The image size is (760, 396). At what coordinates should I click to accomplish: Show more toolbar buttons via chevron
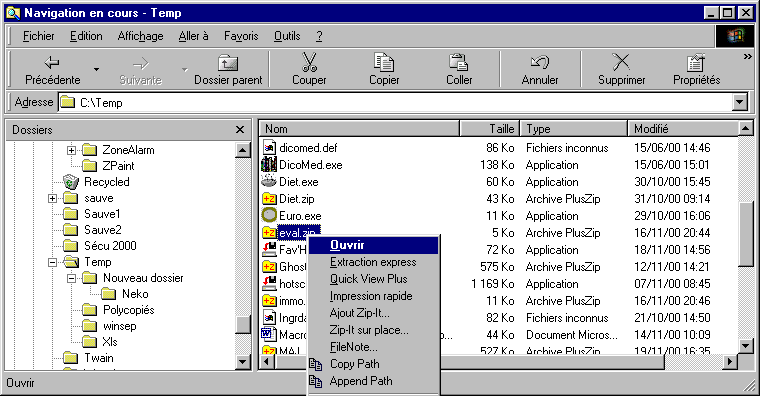coord(747,57)
